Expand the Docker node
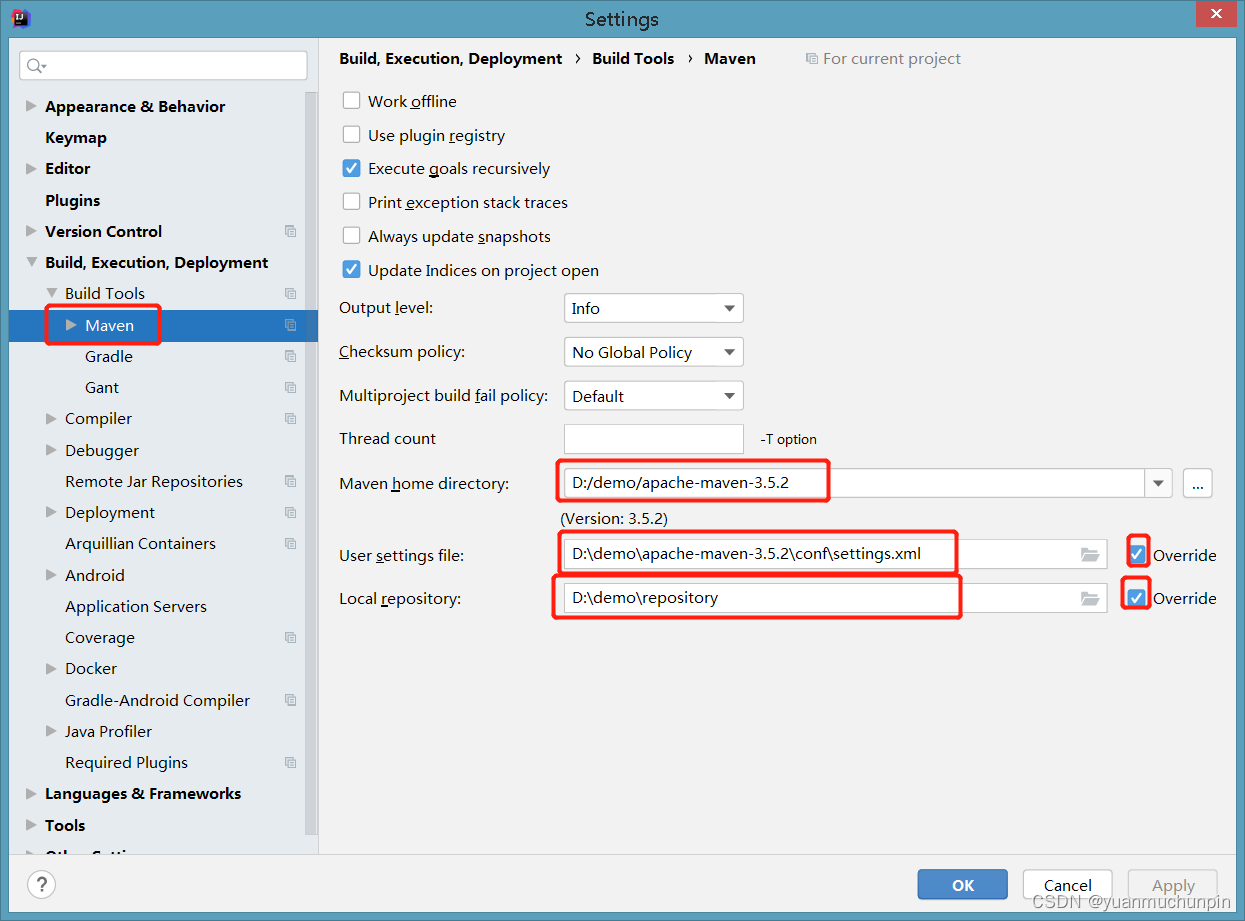Viewport: 1245px width, 921px height. (51, 668)
